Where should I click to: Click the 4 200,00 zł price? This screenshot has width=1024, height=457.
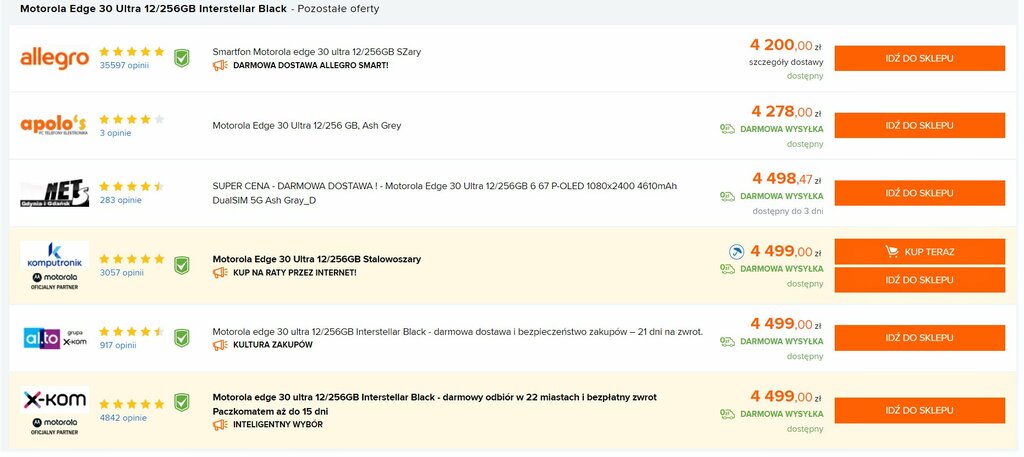pyautogui.click(x=786, y=46)
